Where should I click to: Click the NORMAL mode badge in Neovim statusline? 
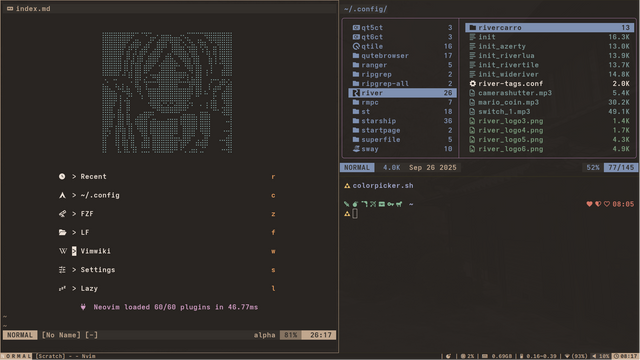click(x=20, y=335)
